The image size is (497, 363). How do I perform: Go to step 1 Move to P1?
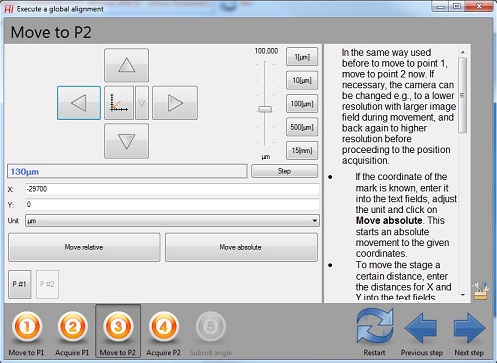pyautogui.click(x=27, y=332)
